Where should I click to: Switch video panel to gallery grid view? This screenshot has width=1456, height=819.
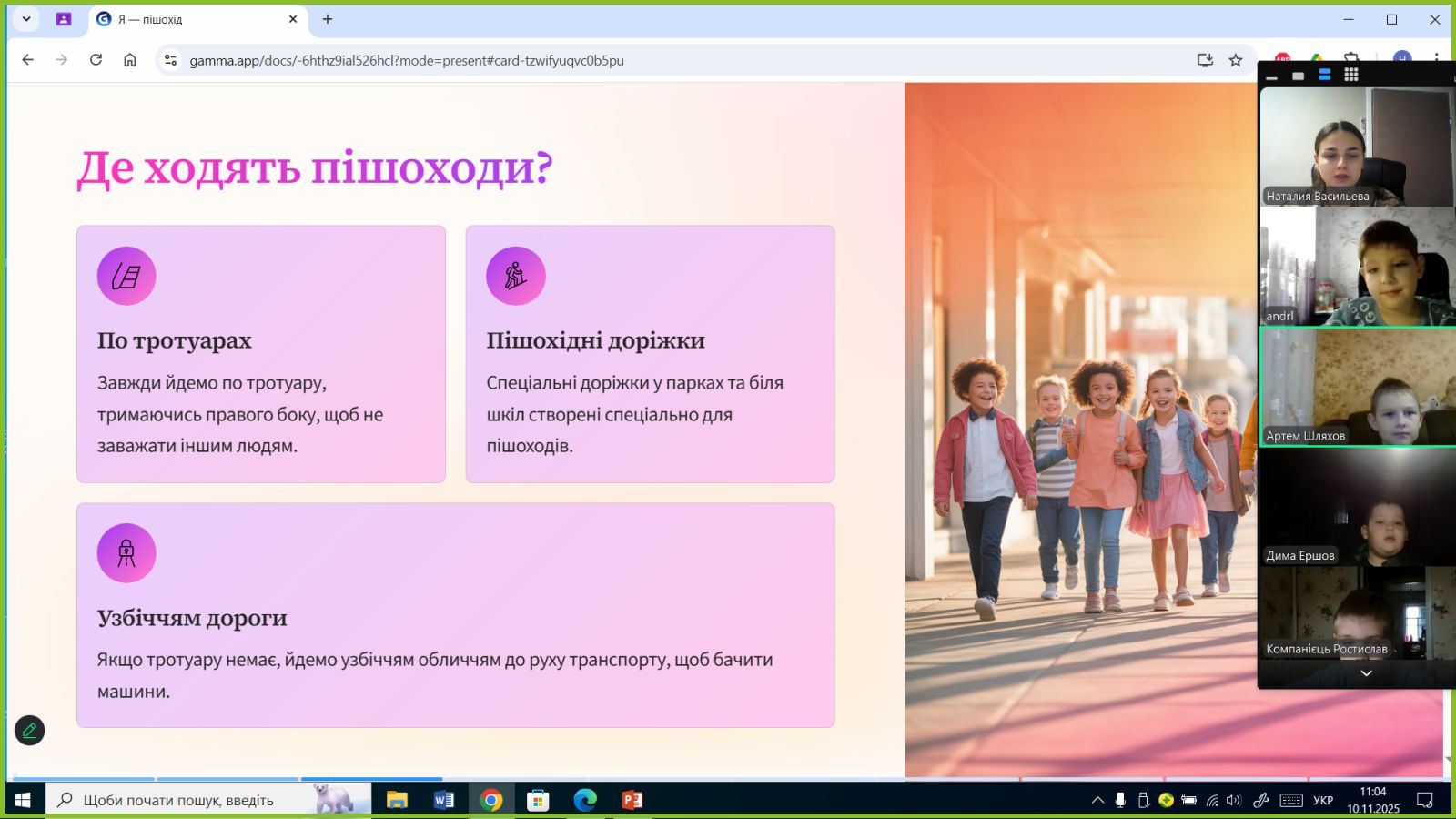tap(1351, 75)
